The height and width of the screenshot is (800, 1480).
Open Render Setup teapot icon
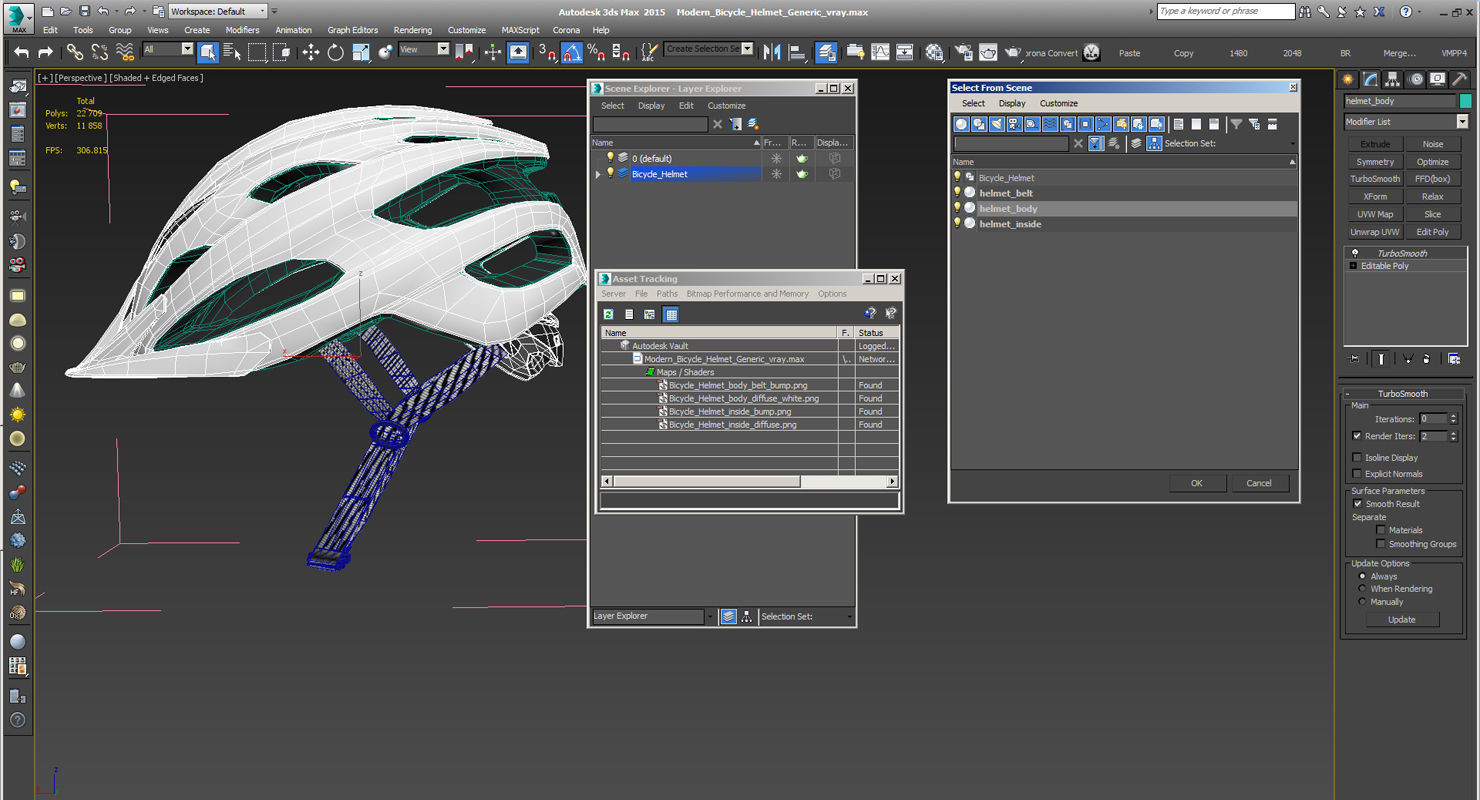pos(964,52)
